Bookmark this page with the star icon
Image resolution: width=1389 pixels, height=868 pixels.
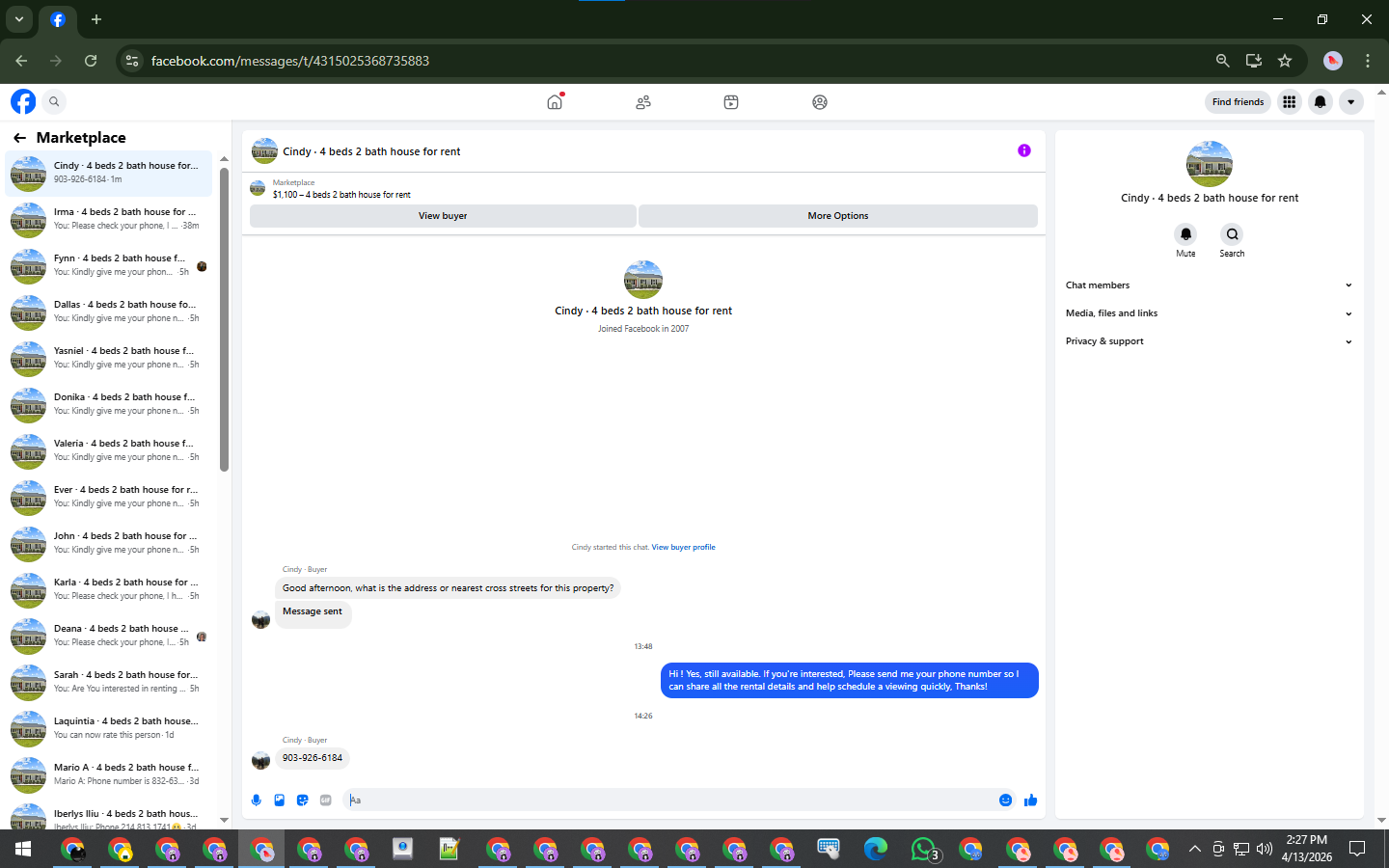pos(1285,60)
